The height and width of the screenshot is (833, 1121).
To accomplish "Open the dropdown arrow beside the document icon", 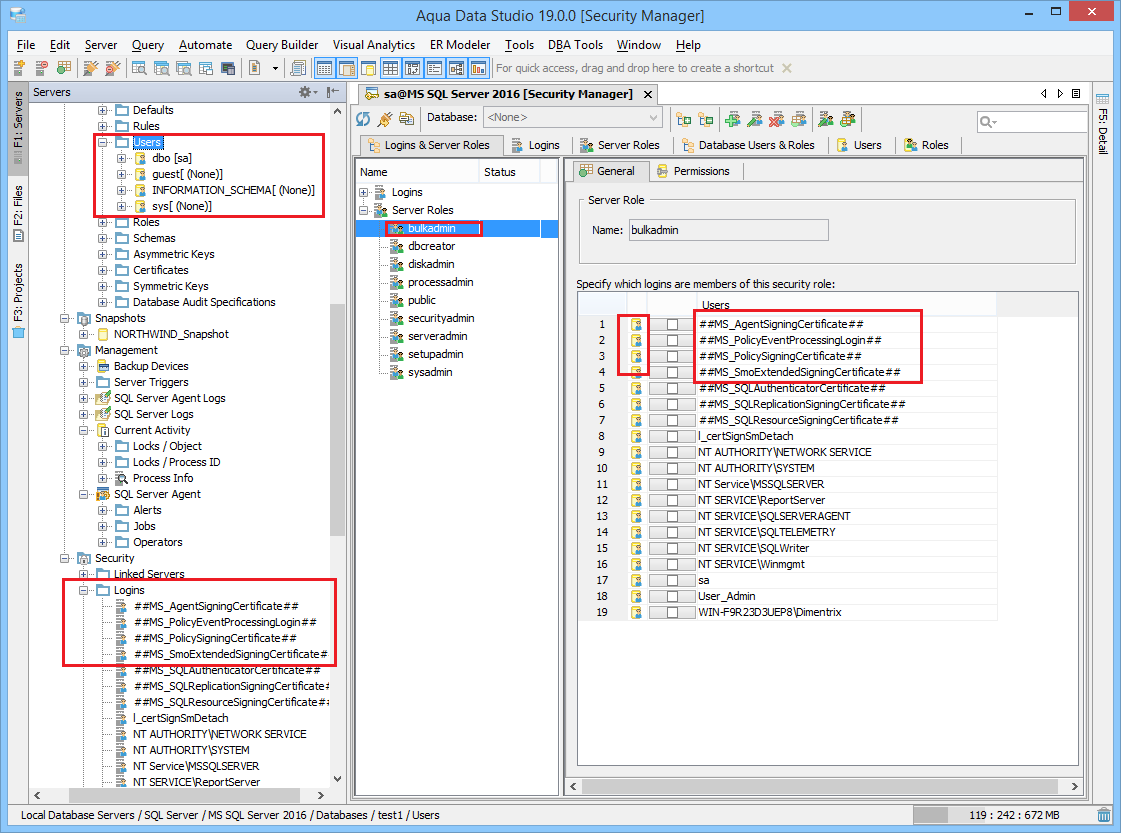I will click(275, 69).
